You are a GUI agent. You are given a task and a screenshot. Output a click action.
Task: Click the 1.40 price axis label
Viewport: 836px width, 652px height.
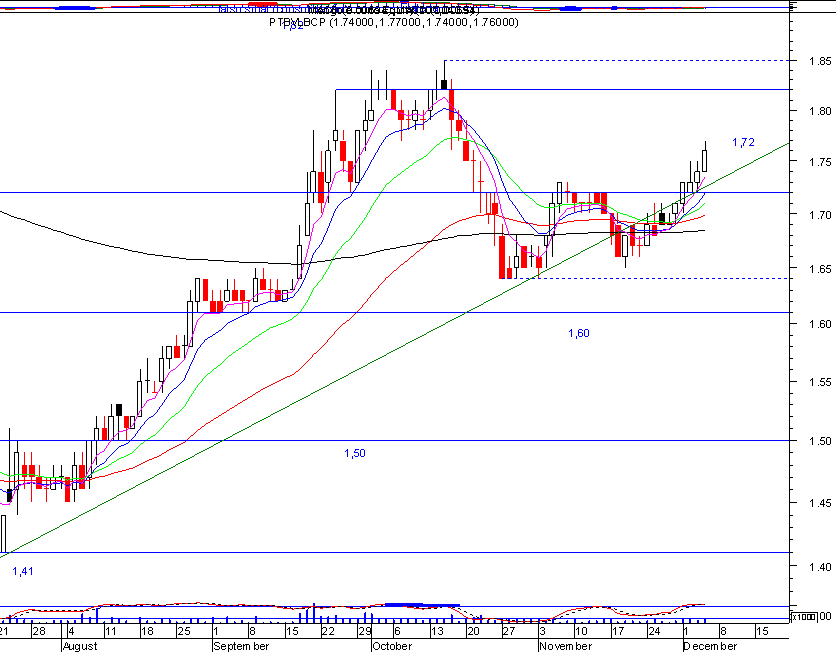820,567
